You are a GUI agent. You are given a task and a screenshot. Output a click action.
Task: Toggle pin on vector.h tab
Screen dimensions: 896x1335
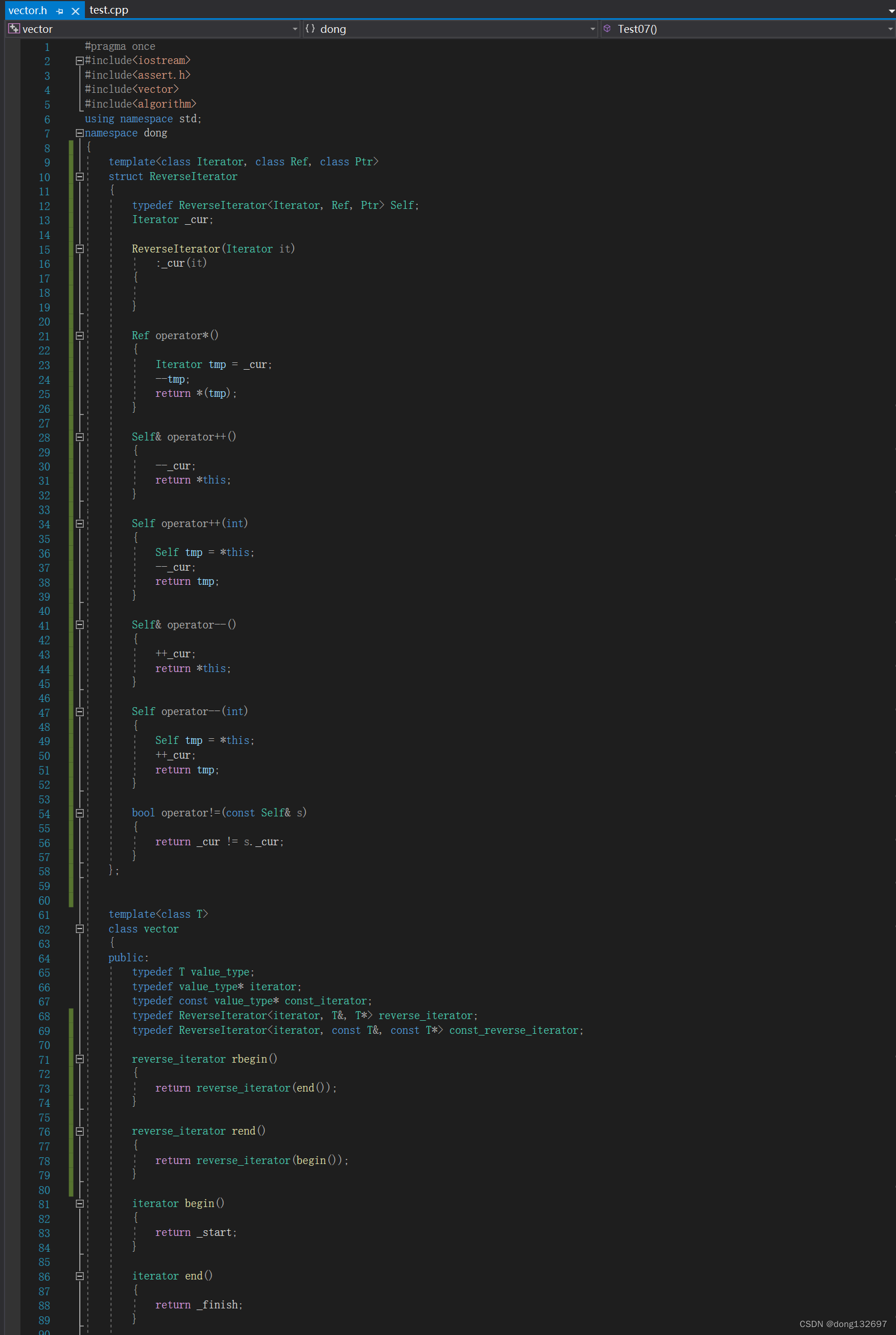(x=60, y=11)
